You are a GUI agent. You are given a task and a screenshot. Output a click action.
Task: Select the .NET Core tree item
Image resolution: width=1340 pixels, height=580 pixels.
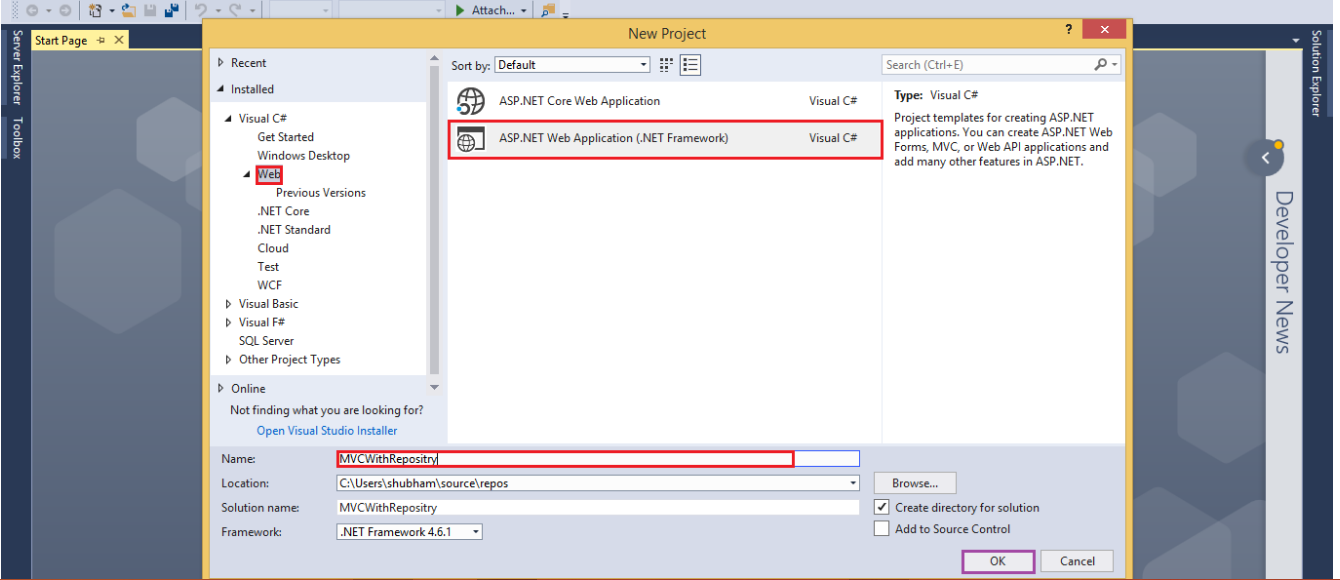click(283, 211)
